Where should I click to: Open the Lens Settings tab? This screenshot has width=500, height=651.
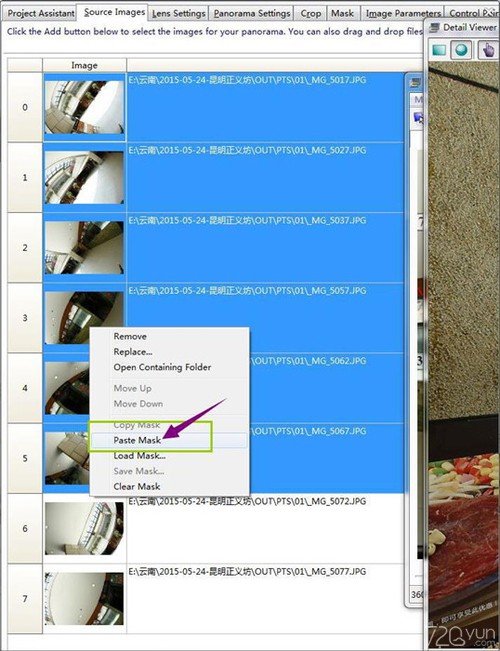[x=179, y=13]
